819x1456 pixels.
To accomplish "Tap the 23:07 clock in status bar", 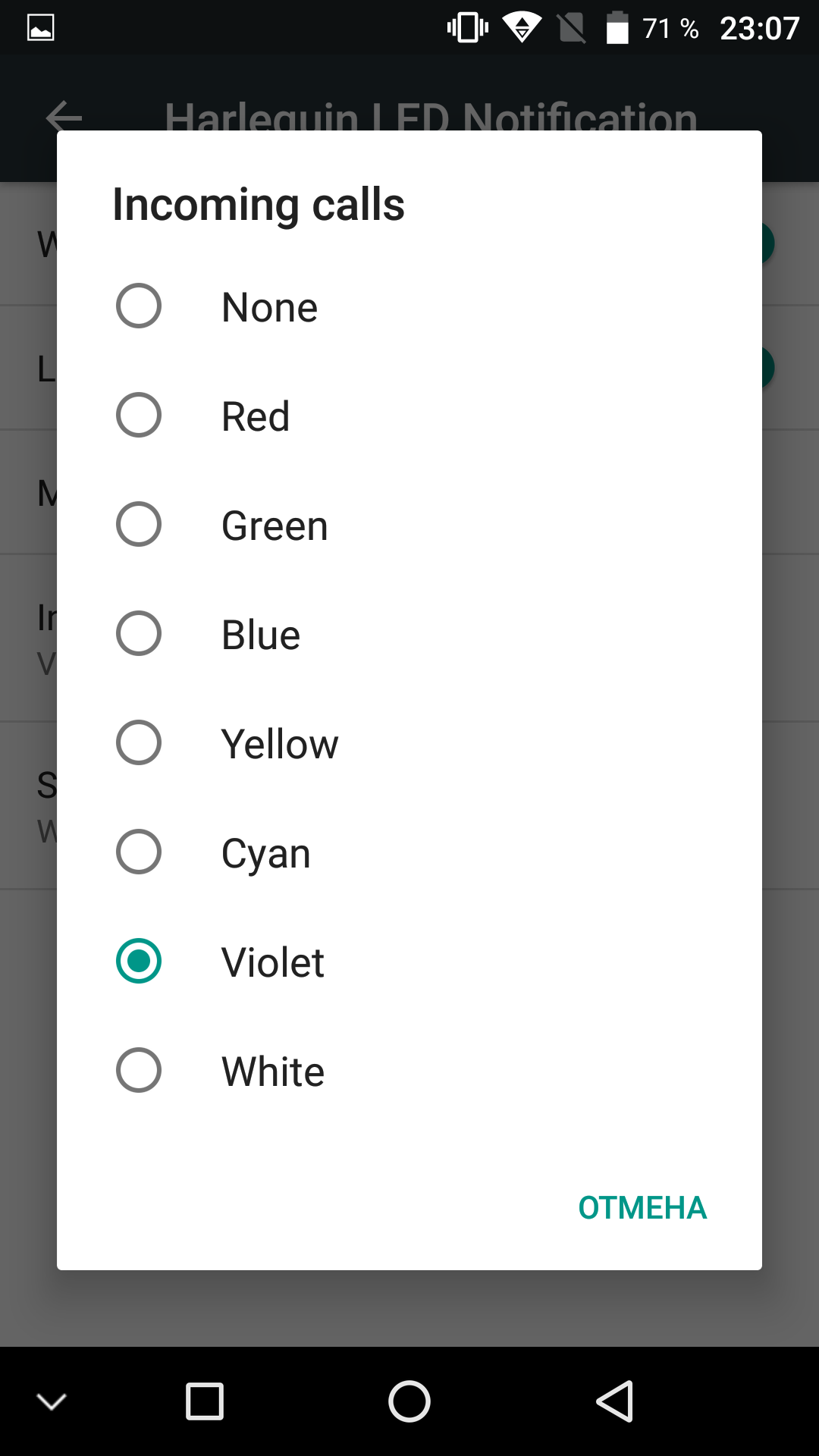I will pos(760,29).
